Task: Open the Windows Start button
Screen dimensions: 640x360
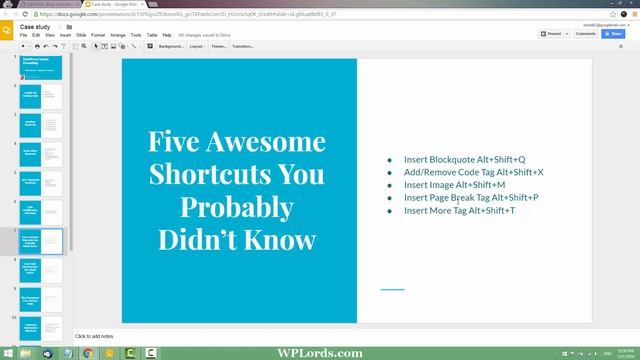Action: point(8,353)
